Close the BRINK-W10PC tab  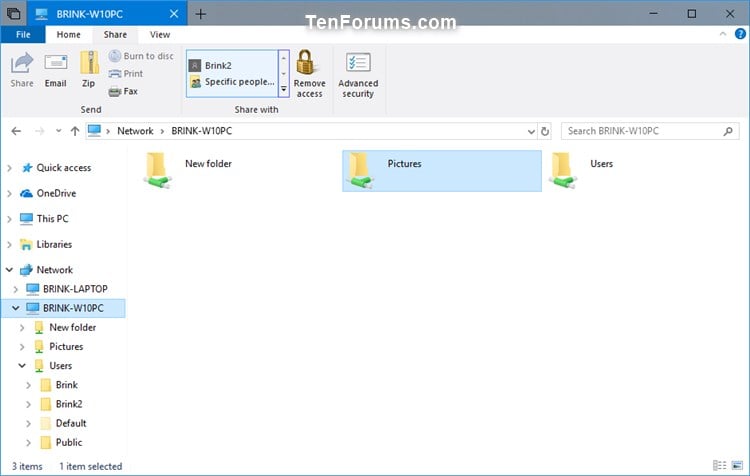174,14
